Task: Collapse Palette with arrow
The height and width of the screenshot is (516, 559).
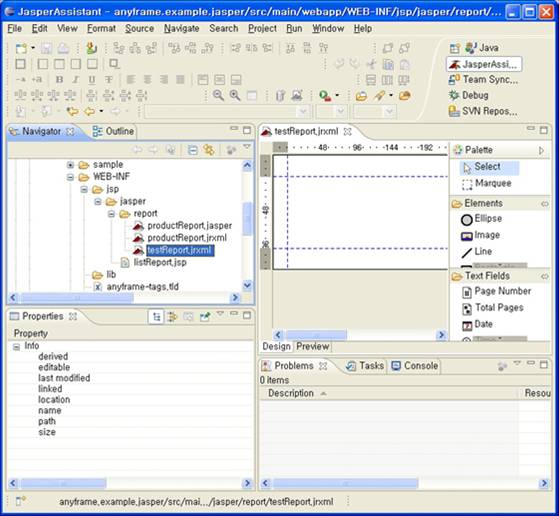Action: [541, 150]
